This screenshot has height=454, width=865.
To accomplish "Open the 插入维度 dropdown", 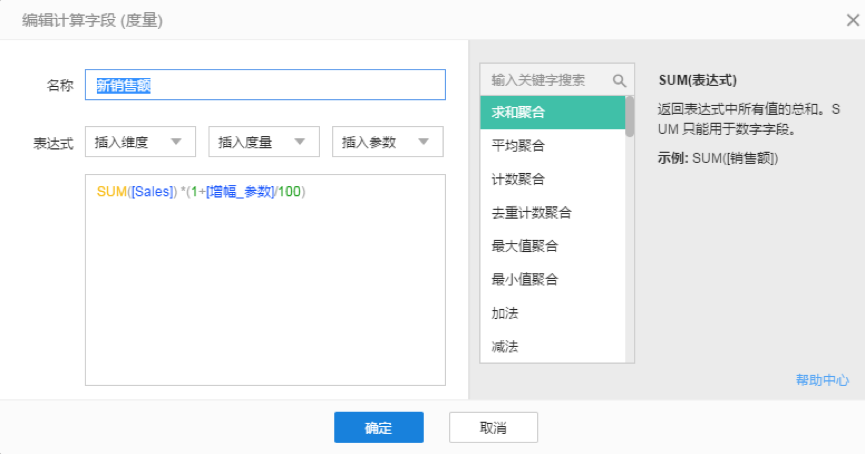I will (x=140, y=142).
